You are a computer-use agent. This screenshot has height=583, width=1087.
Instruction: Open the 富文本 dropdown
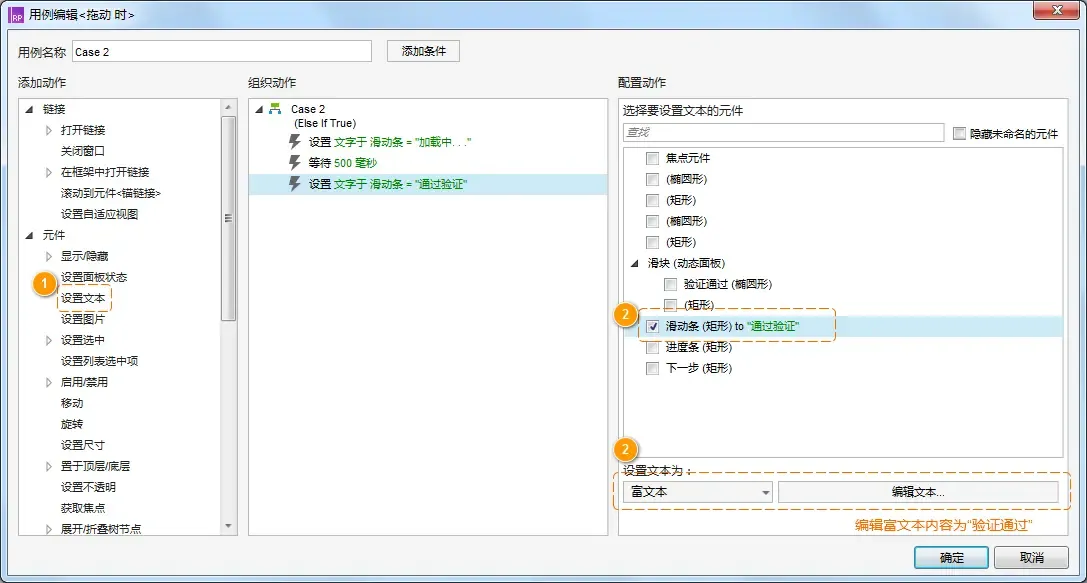[x=764, y=491]
